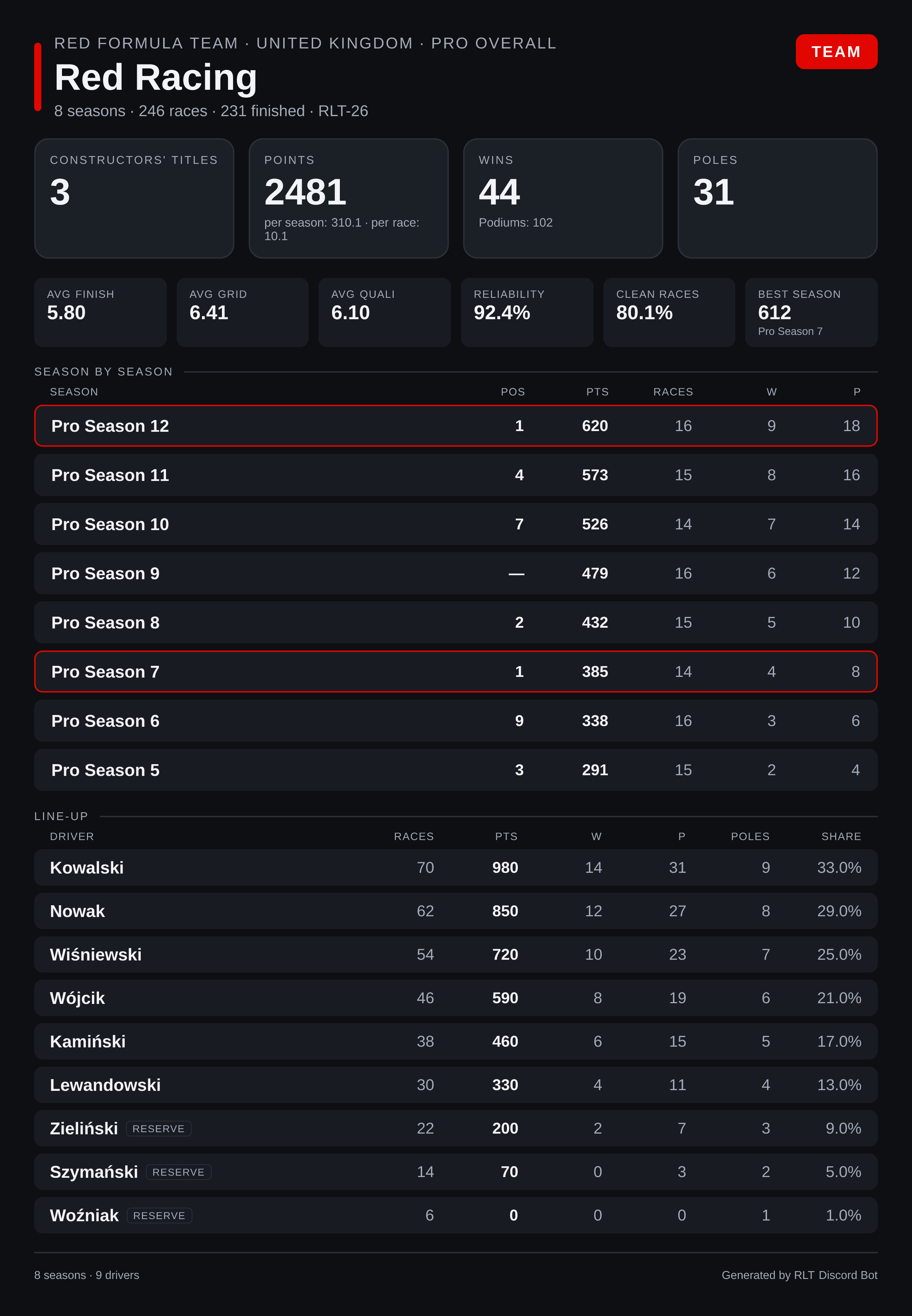Click the Red Racing team title
912x1316 pixels.
(155, 77)
